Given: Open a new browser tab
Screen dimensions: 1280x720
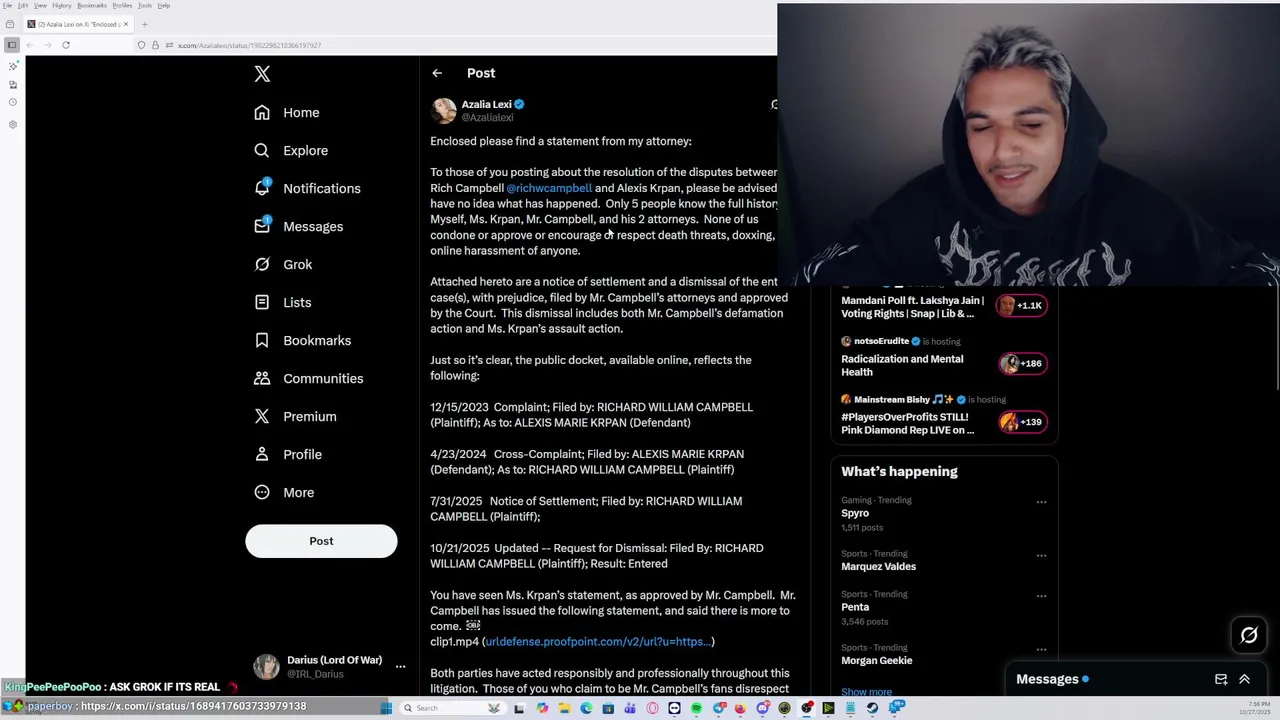Looking at the screenshot, I should pos(144,24).
